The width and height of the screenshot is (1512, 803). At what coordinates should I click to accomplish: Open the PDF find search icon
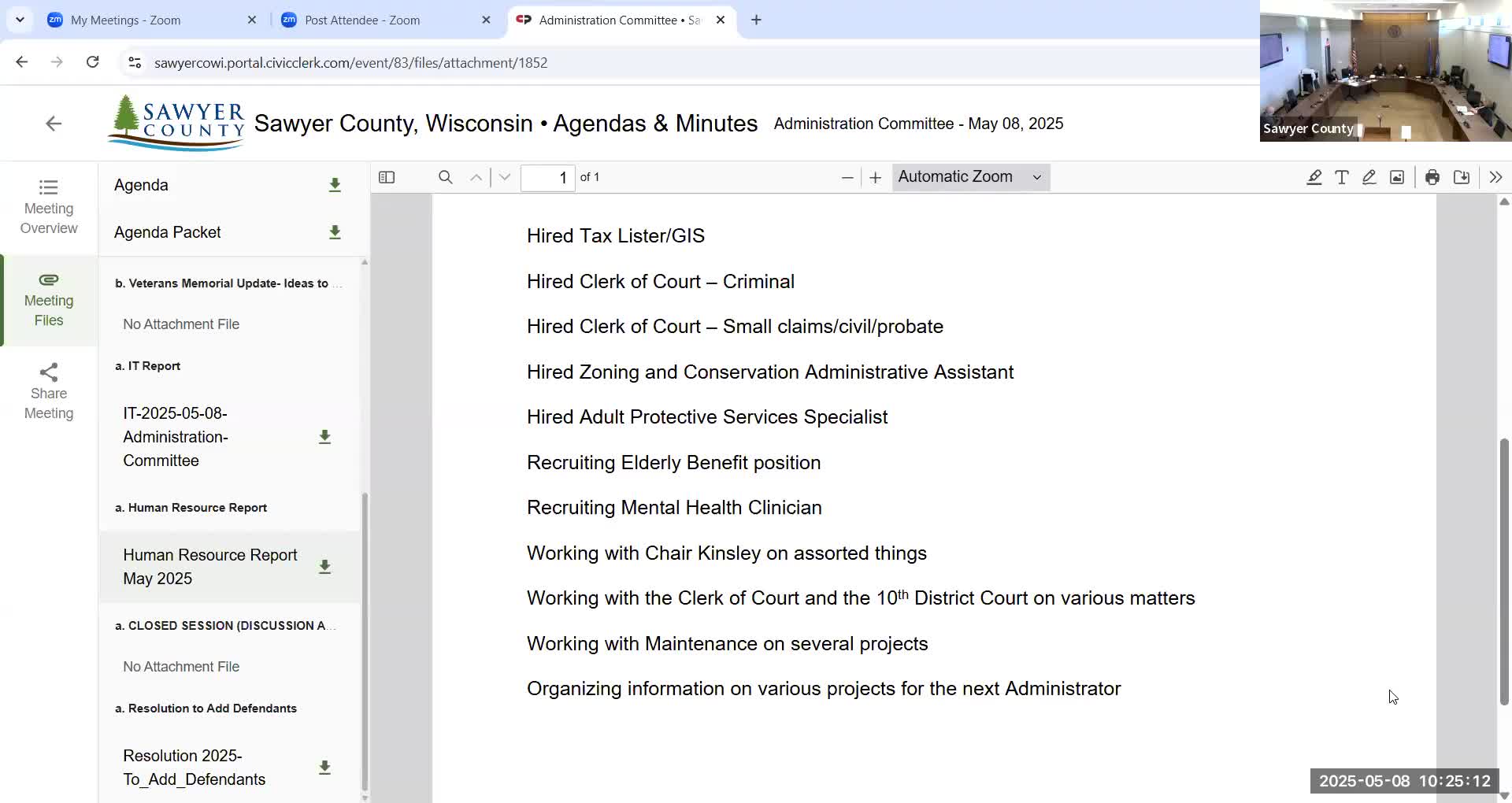[x=445, y=177]
